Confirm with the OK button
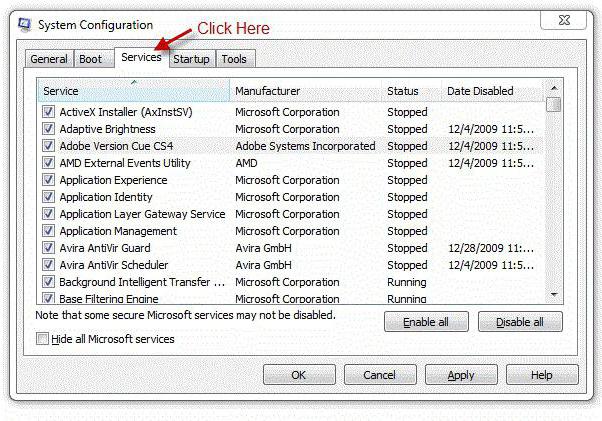This screenshot has width=602, height=421. 299,375
